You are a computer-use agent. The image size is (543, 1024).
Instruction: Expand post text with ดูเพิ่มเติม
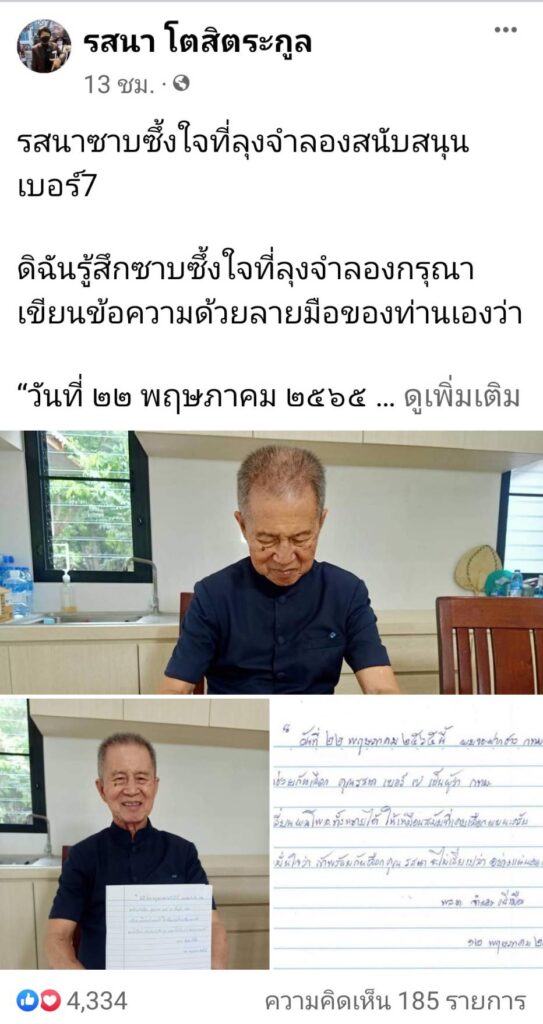463,396
